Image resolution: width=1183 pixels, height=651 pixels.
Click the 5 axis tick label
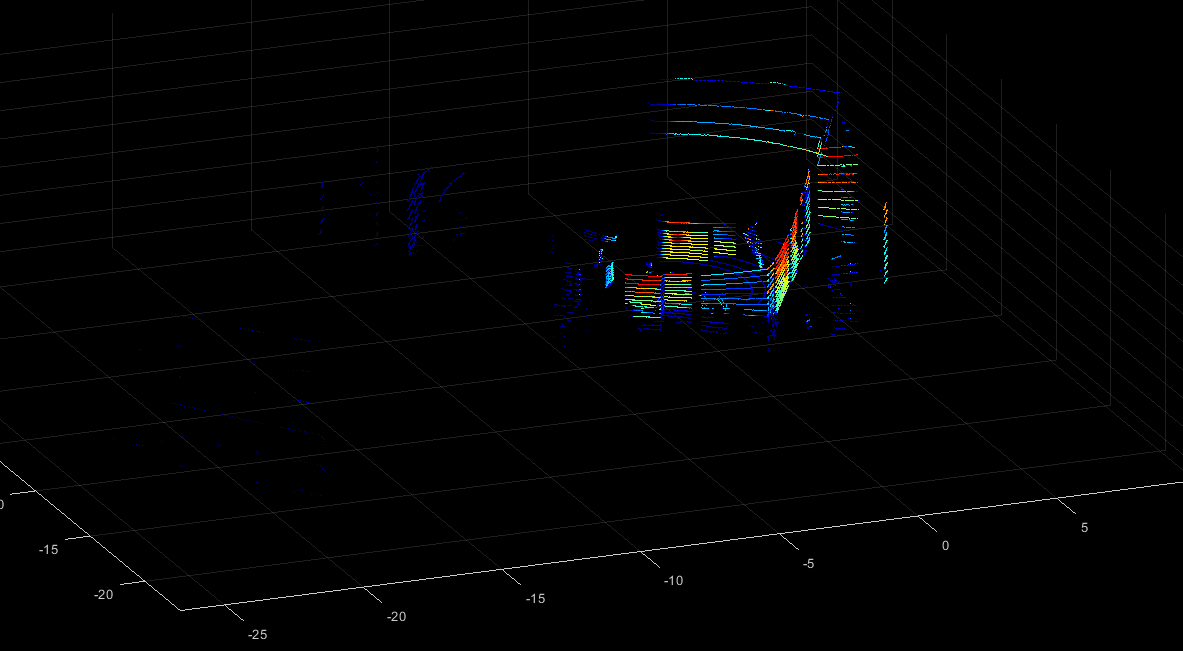click(1084, 527)
